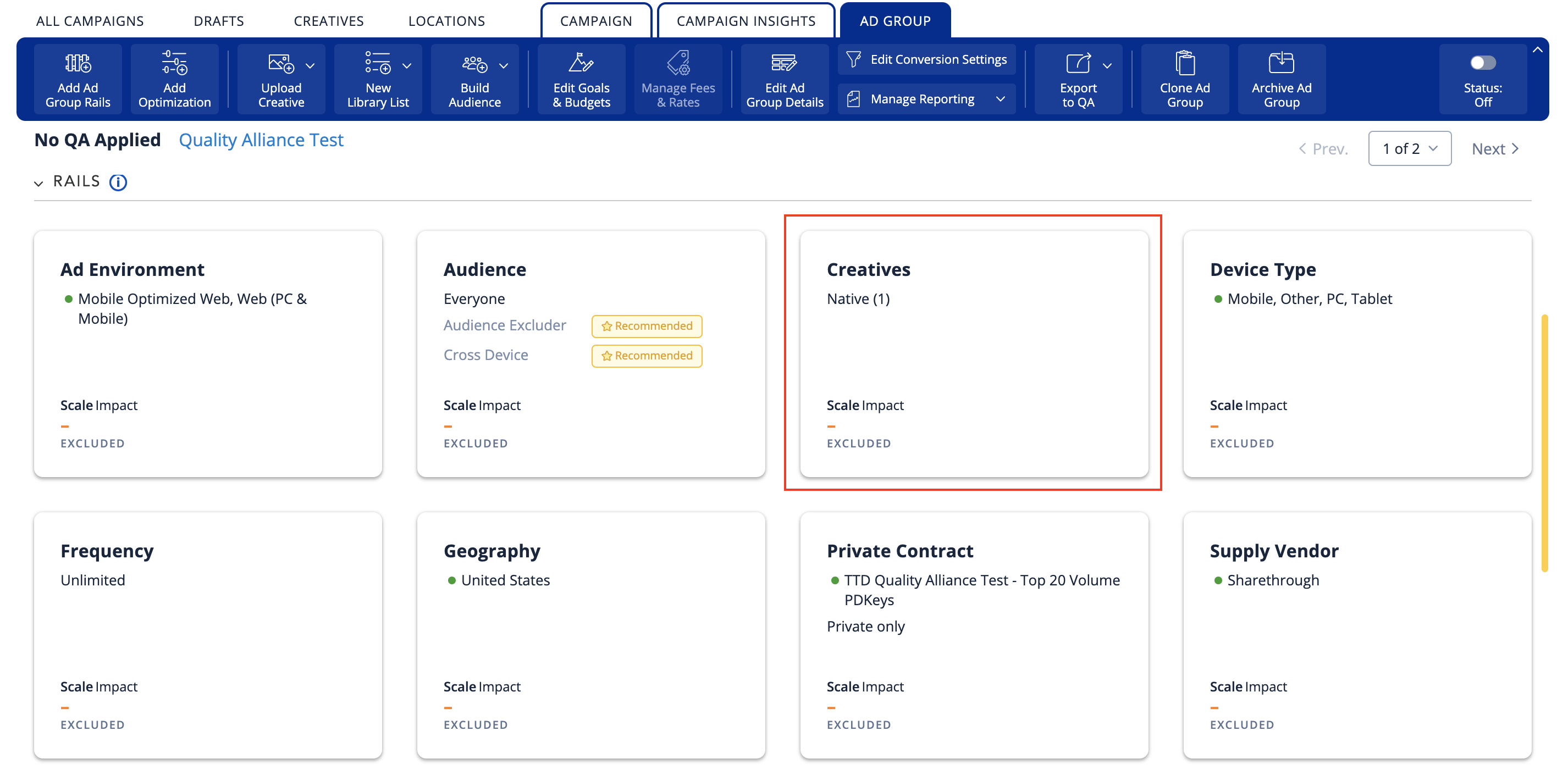Click the 'No QA Applied' label
Screen dimensions: 1568x775
(x=97, y=140)
